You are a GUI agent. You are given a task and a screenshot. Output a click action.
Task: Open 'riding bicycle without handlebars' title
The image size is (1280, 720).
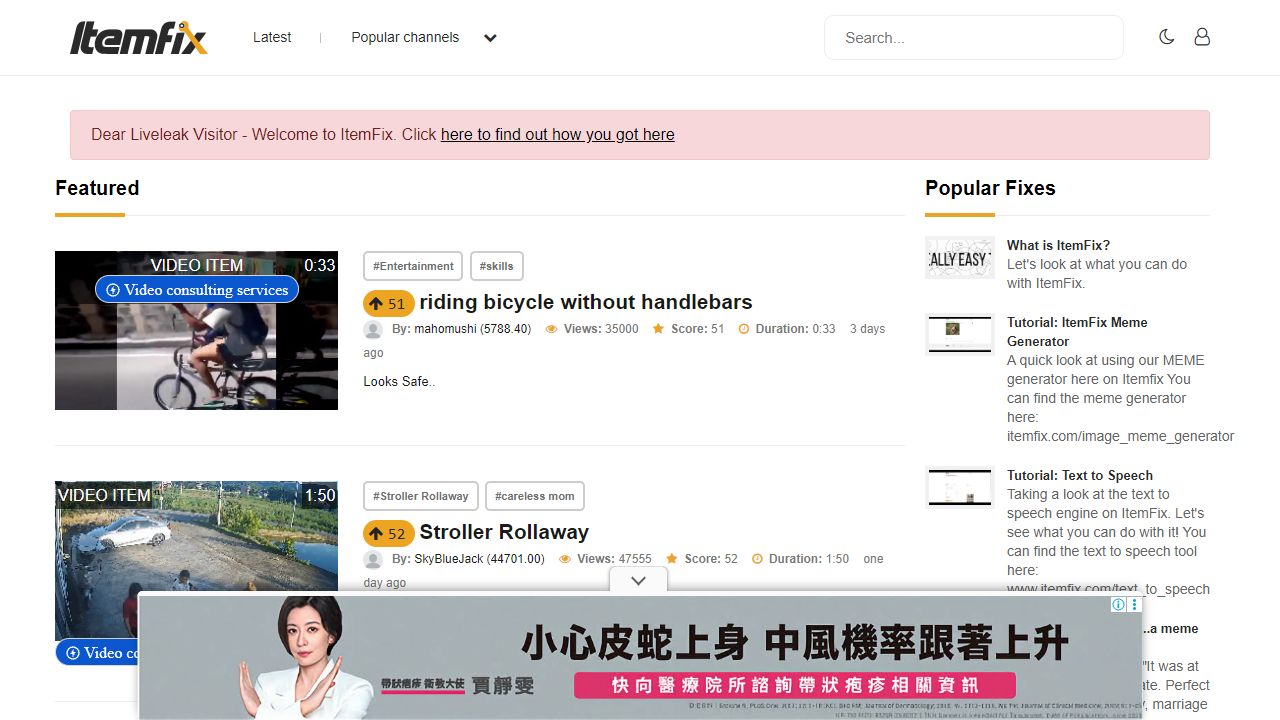tap(586, 302)
